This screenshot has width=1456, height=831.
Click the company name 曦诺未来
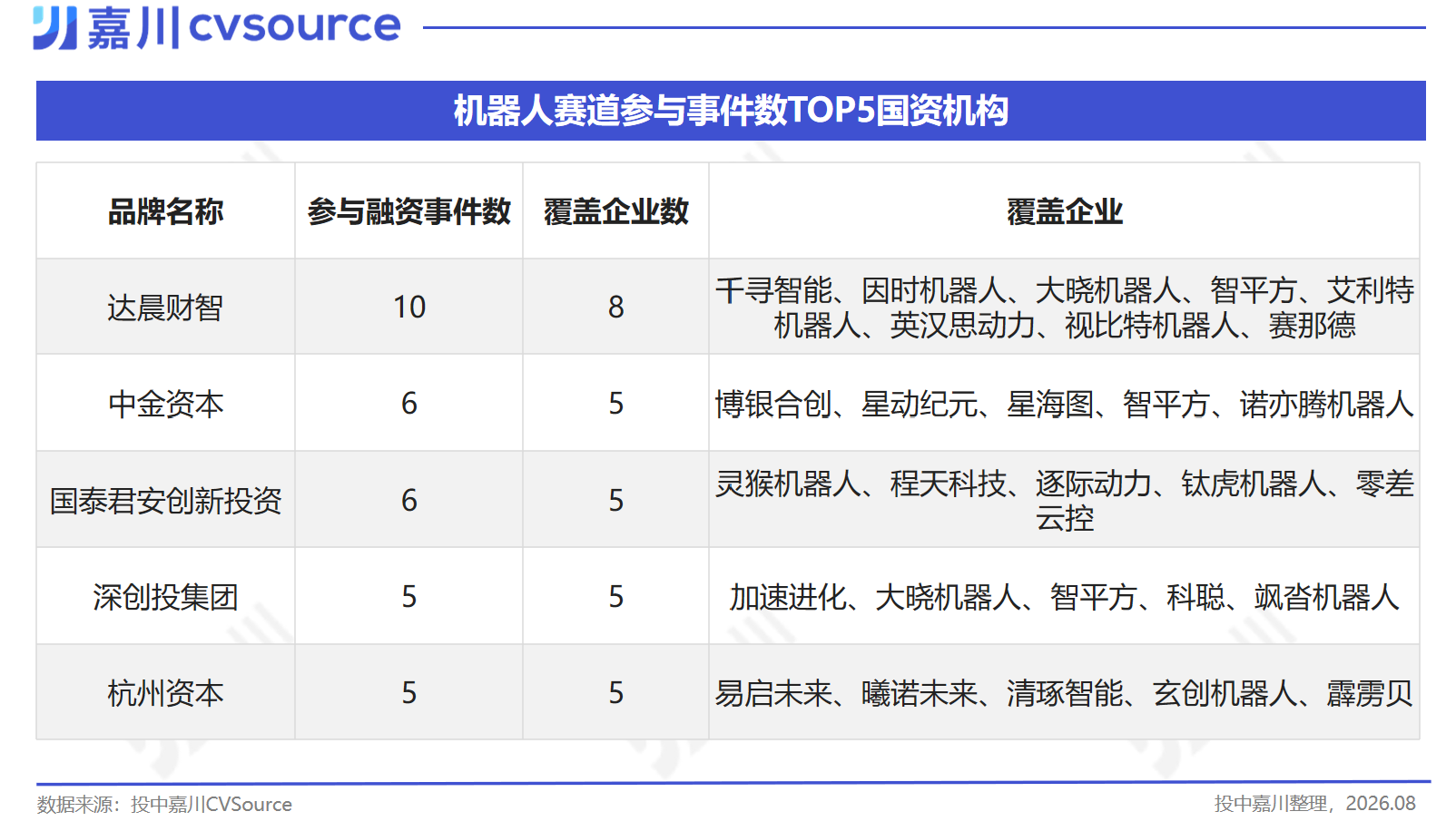point(919,693)
